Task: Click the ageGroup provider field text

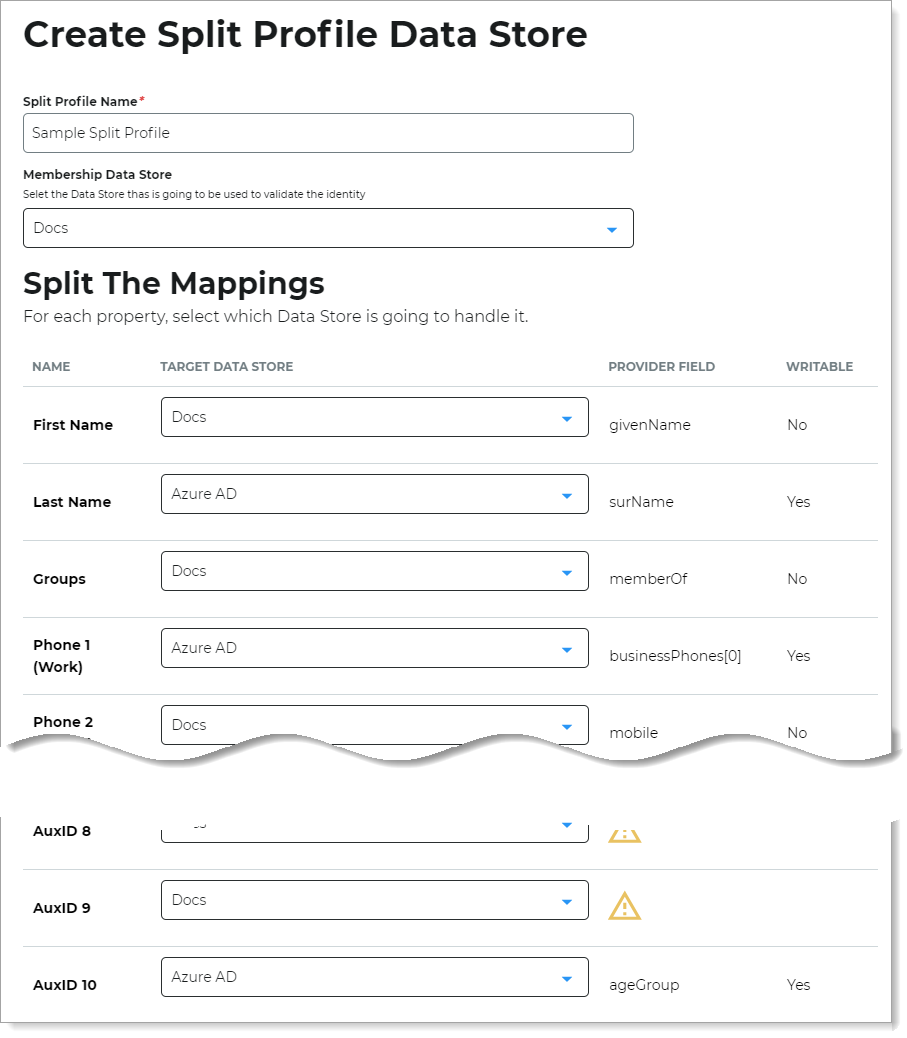Action: click(644, 985)
